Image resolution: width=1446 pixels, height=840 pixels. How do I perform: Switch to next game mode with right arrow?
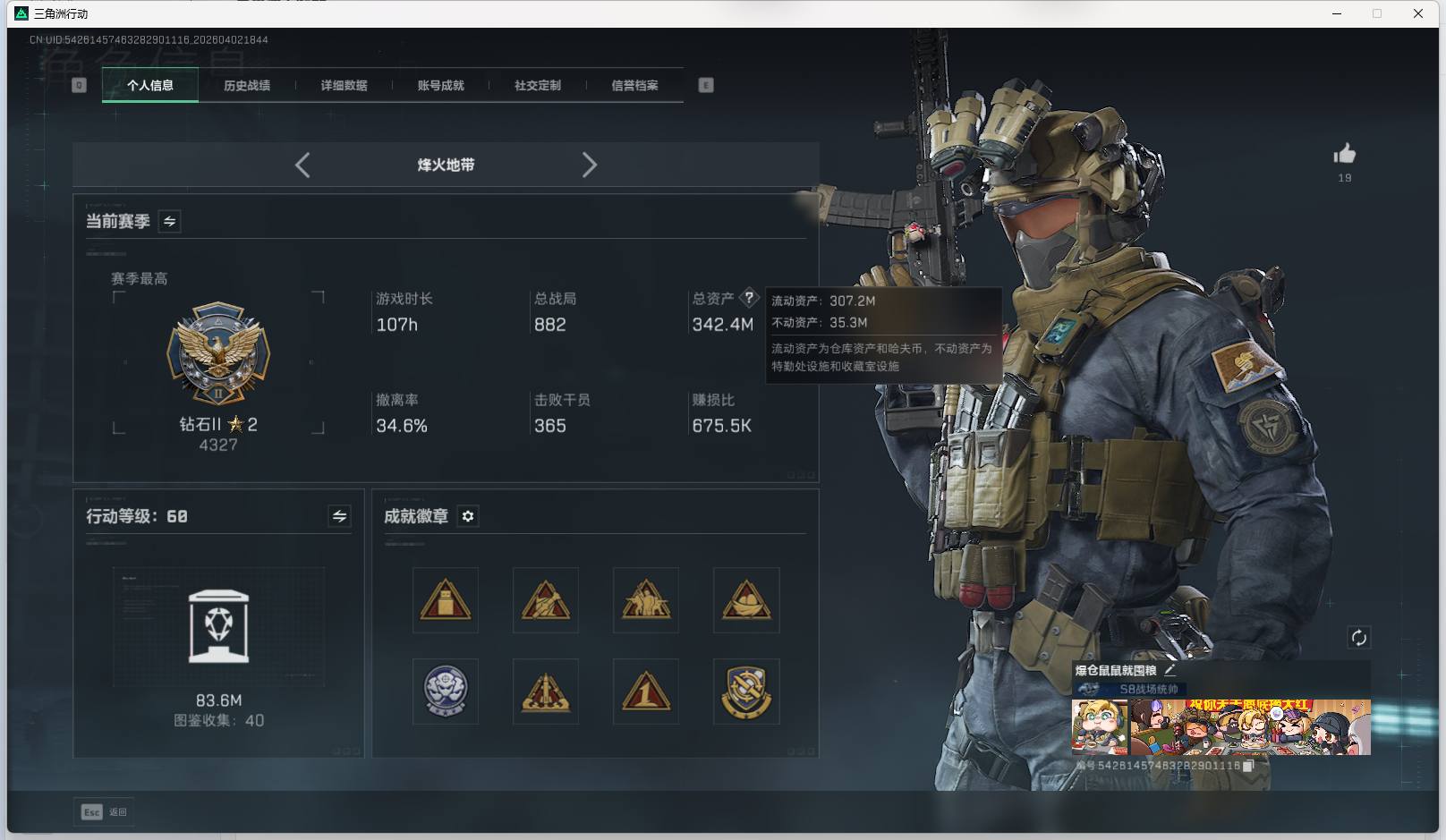[589, 165]
